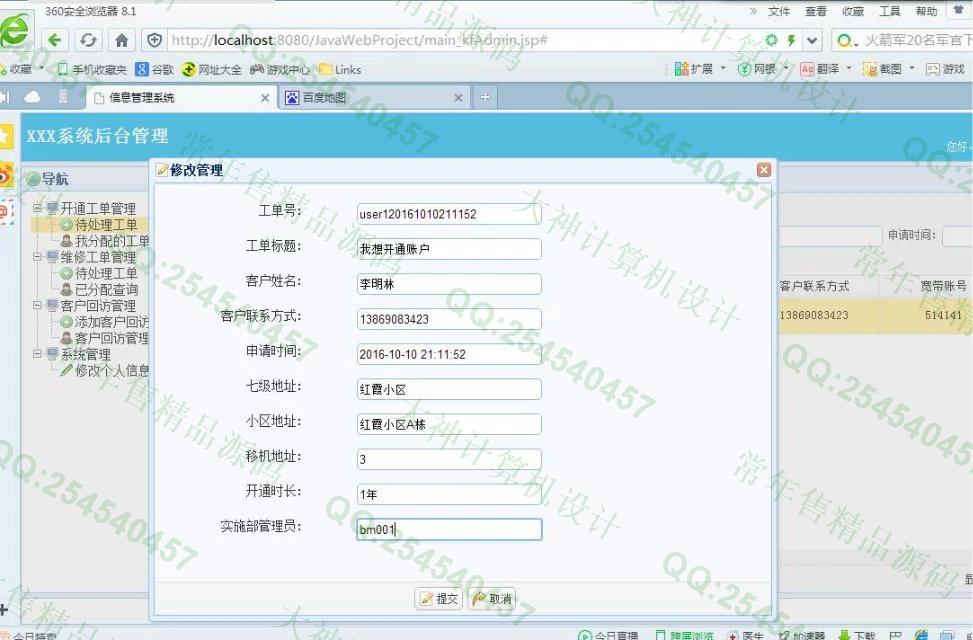Open the 收藏 menu in menu bar
Screen dimensions: 973x640
click(853, 11)
